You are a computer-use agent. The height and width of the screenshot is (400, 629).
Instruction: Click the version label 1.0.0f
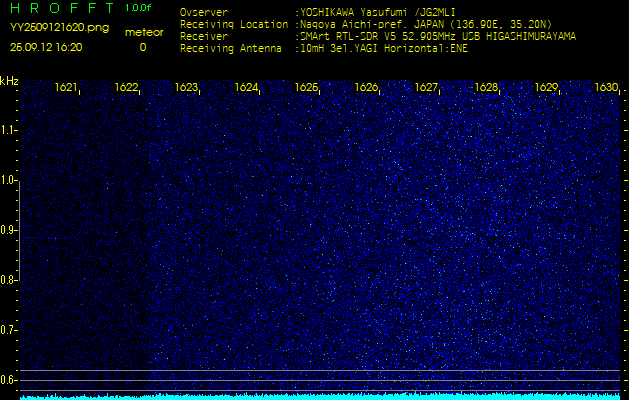coord(138,8)
